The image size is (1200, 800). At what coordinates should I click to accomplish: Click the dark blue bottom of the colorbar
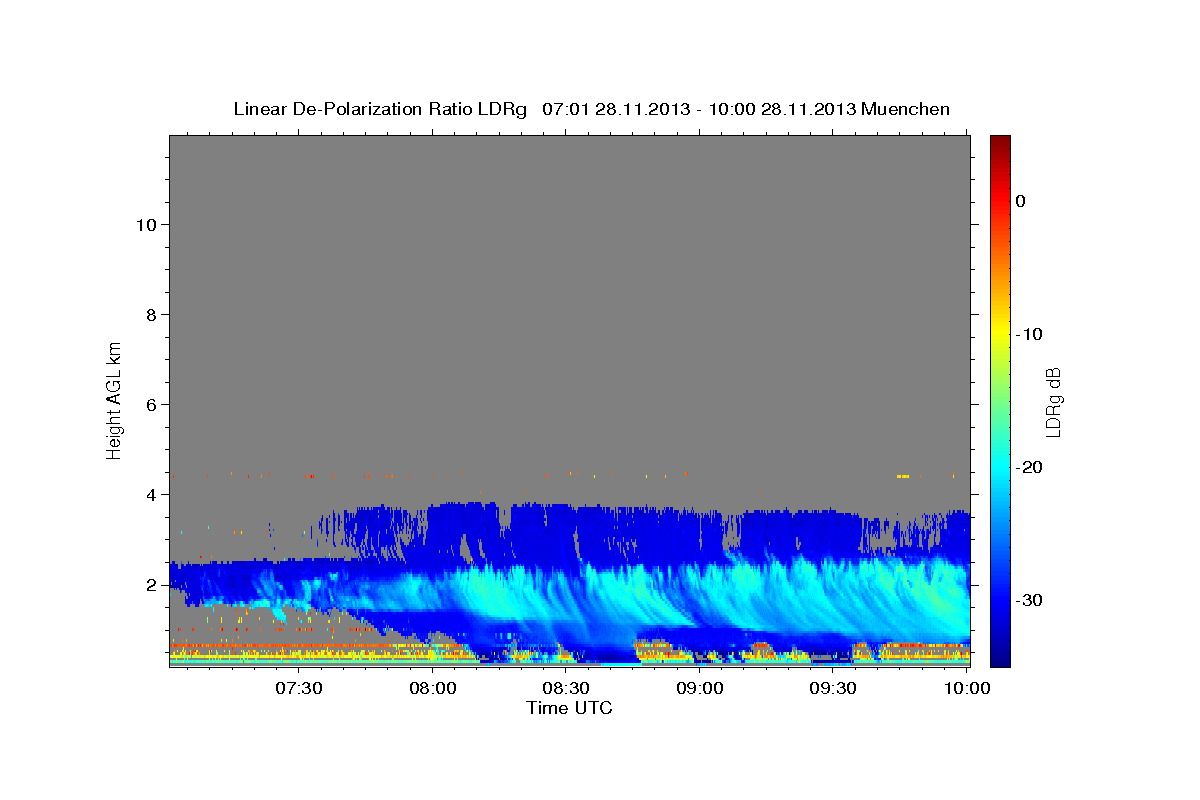pos(1000,655)
